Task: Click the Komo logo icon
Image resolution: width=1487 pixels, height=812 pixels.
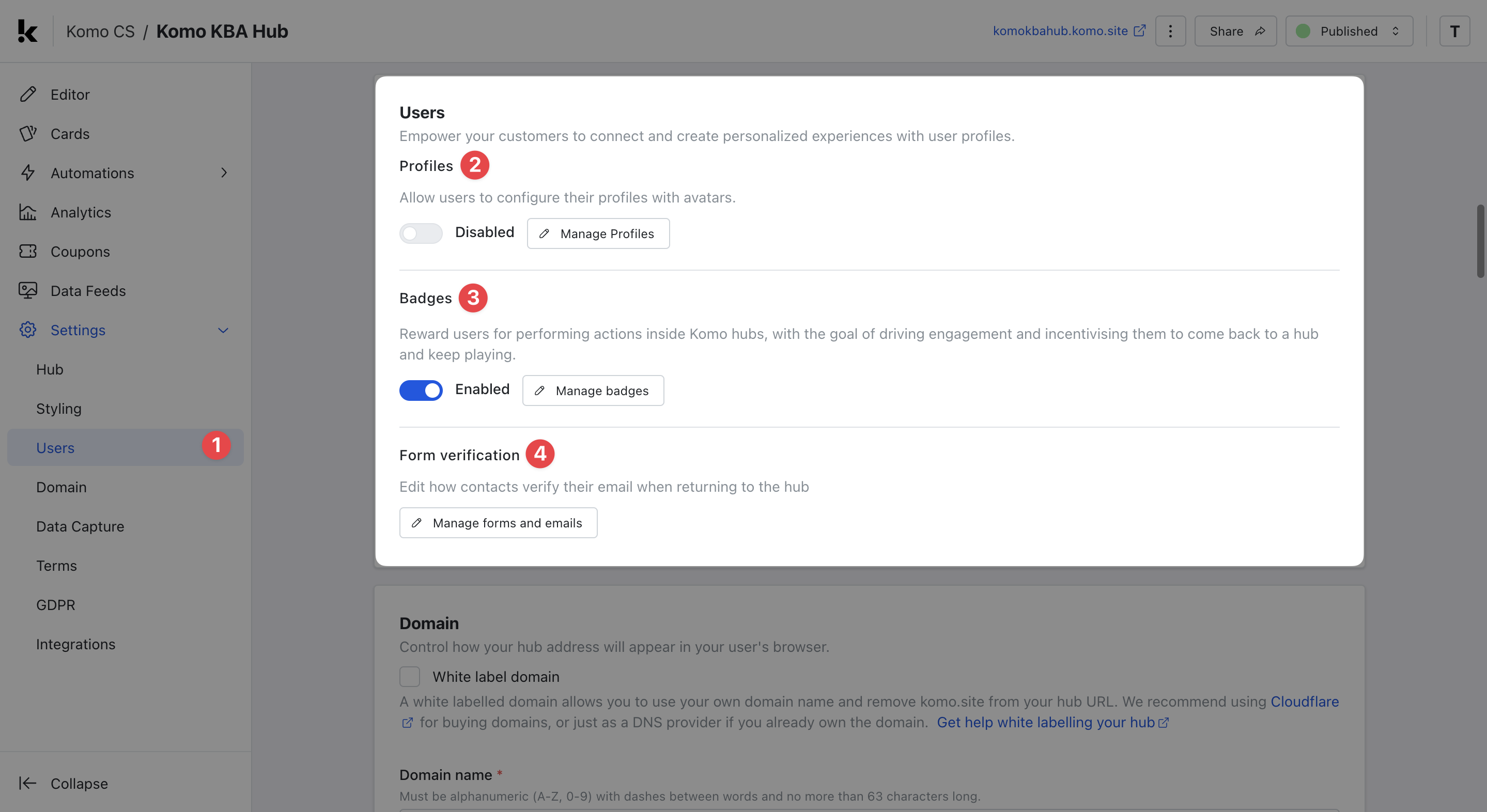Action: coord(27,31)
